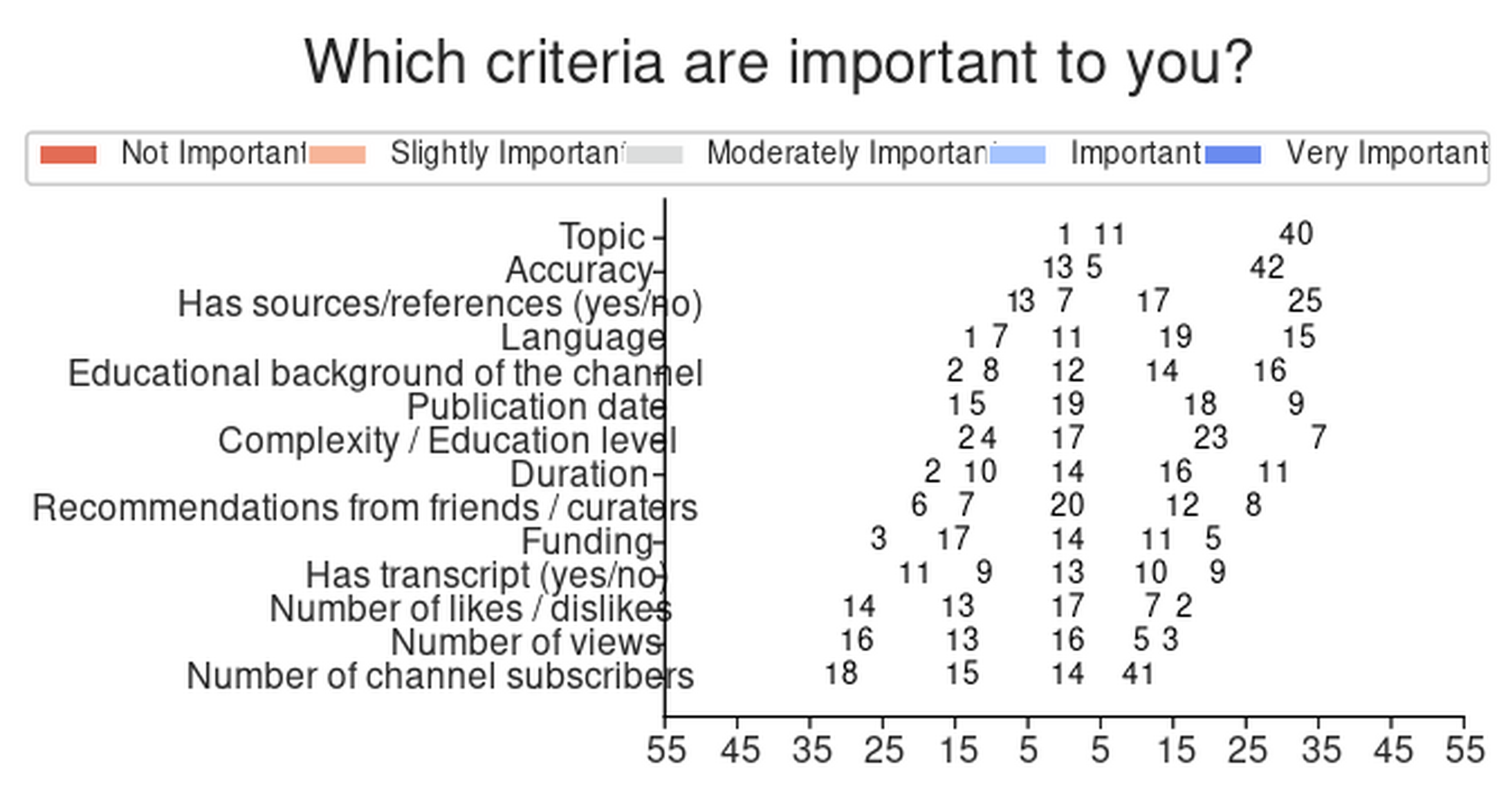1508x812 pixels.
Task: Select the Educational background of the channel label
Action: (x=385, y=373)
